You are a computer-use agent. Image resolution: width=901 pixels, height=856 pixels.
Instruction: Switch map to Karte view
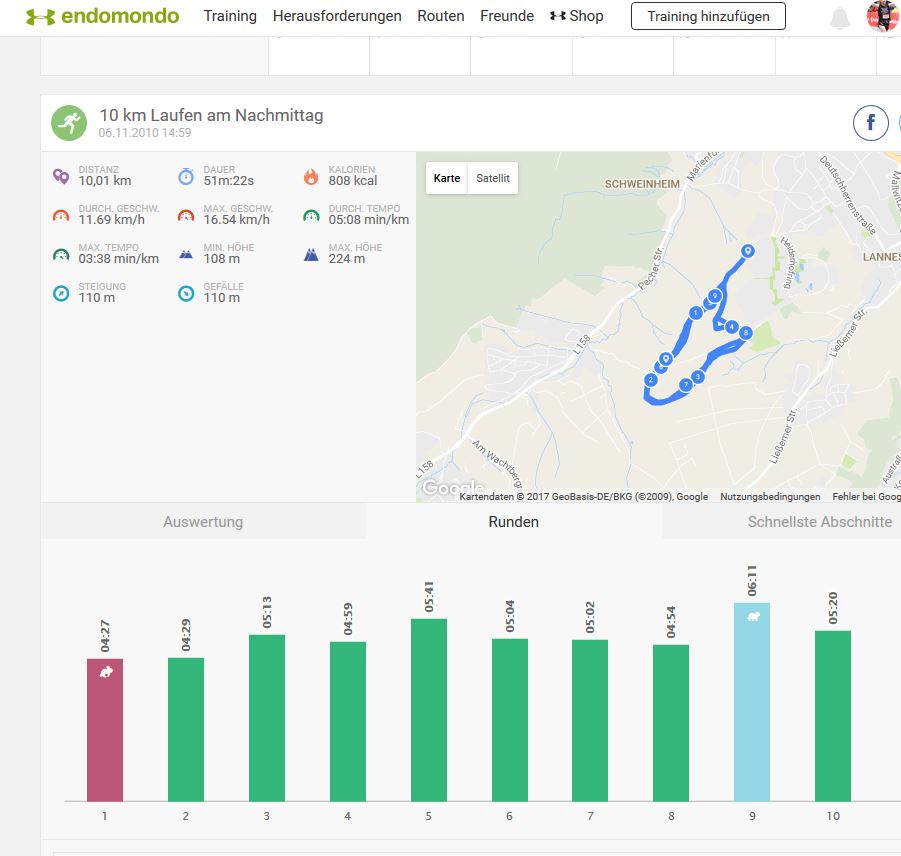point(447,178)
